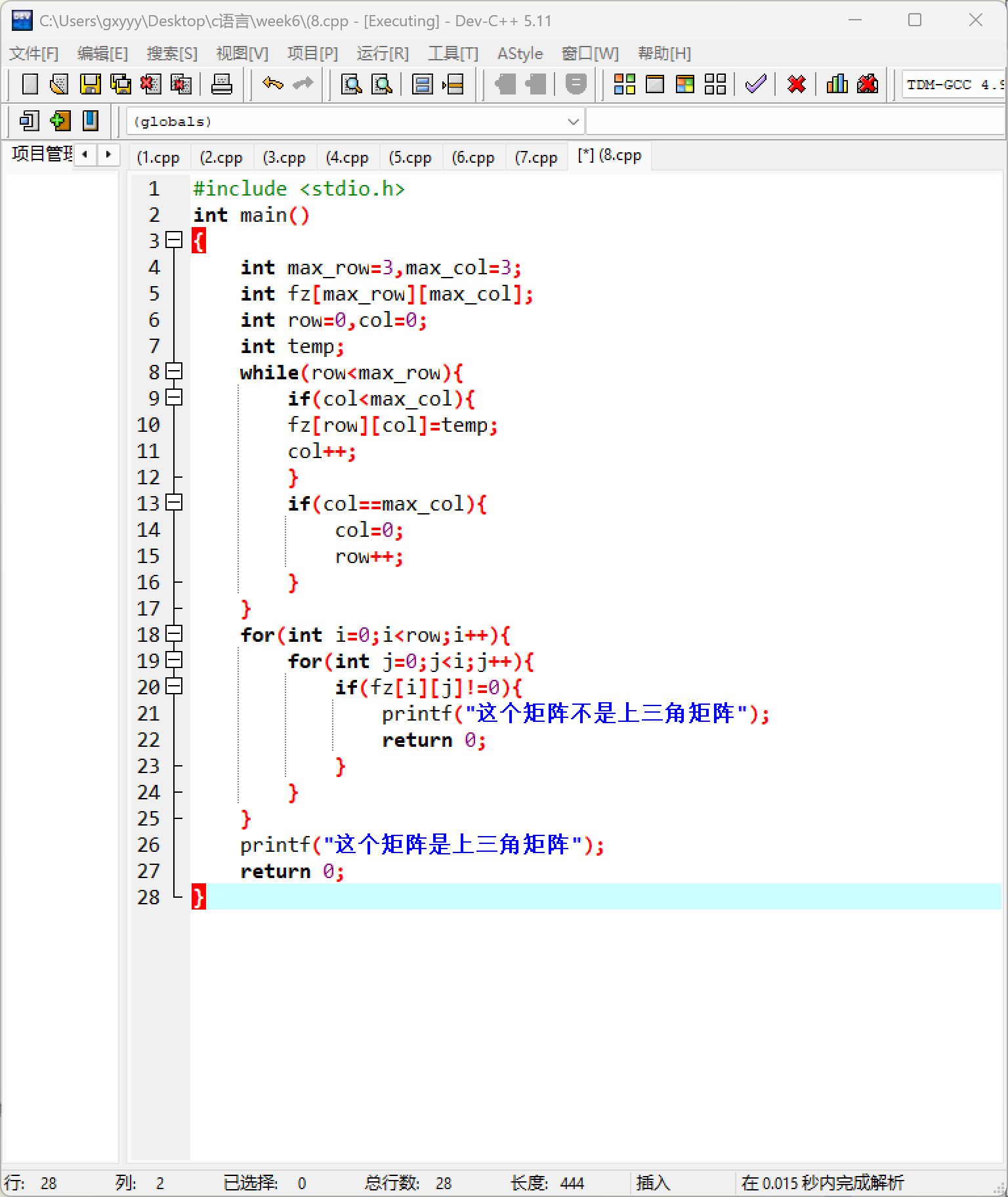
Task: Switch to the (3.cpp tab
Action: point(284,157)
